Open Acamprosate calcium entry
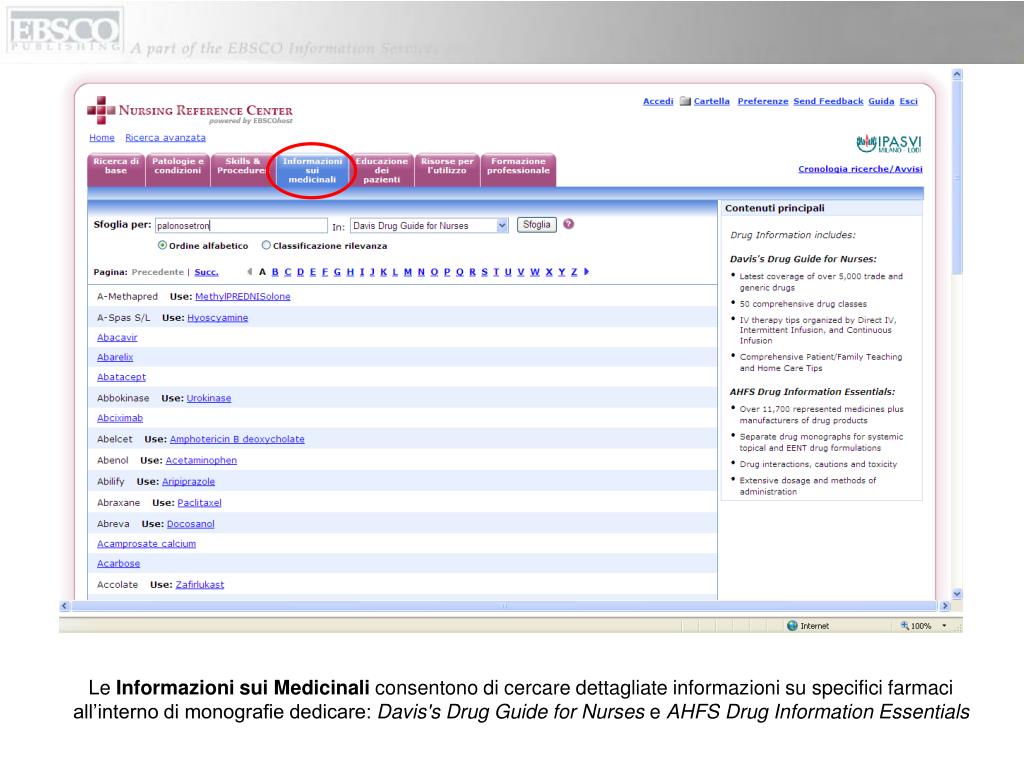Image resolution: width=1024 pixels, height=768 pixels. (146, 544)
